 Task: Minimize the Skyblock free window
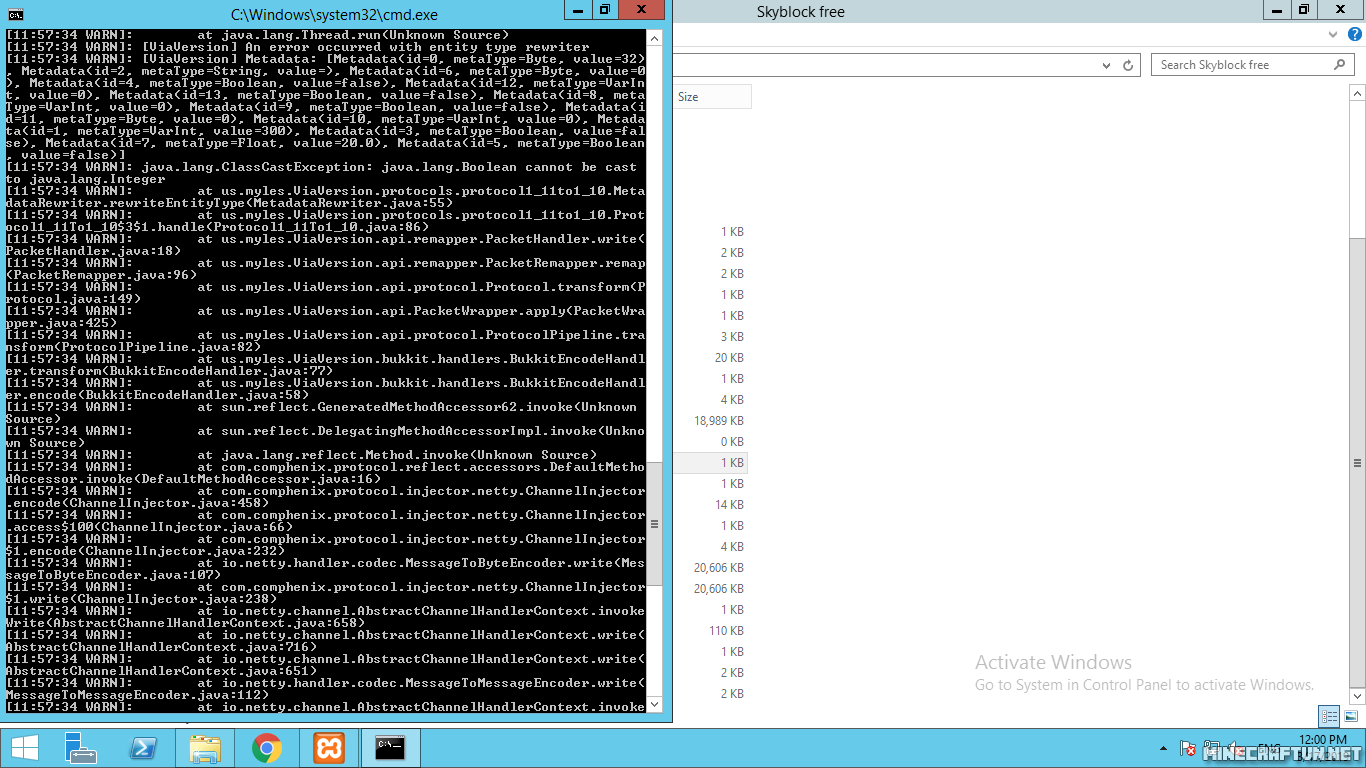point(1278,10)
